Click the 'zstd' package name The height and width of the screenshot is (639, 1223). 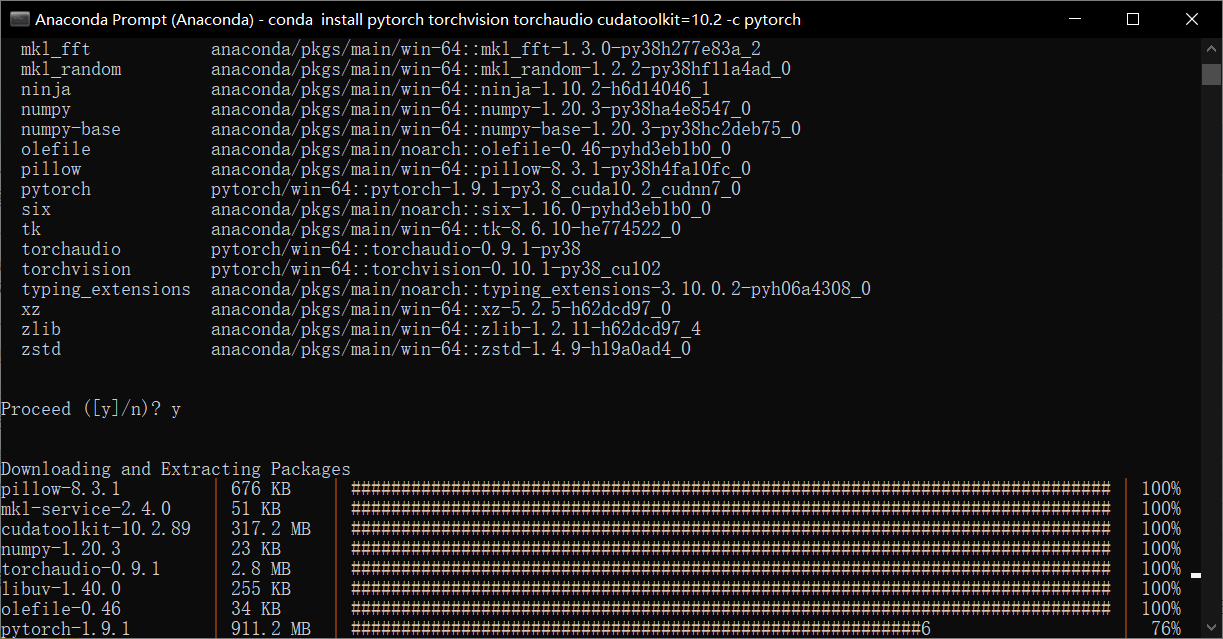(41, 349)
